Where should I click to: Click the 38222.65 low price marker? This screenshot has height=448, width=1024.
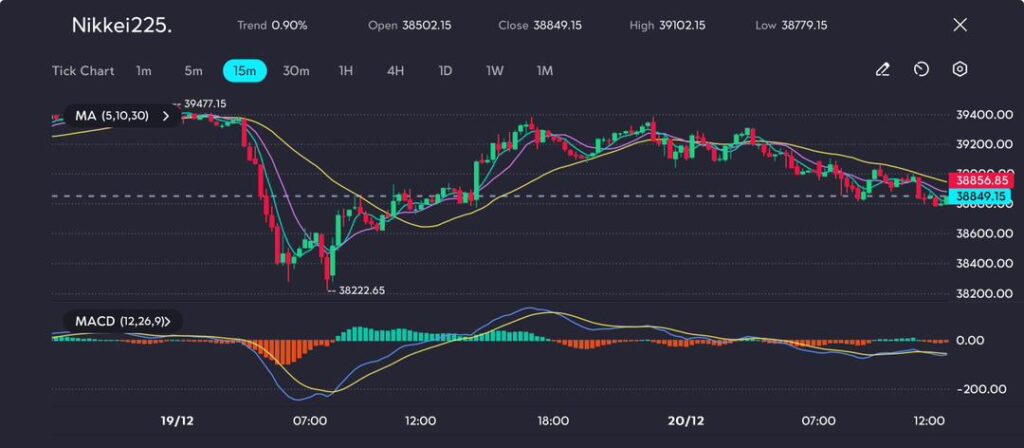point(362,290)
